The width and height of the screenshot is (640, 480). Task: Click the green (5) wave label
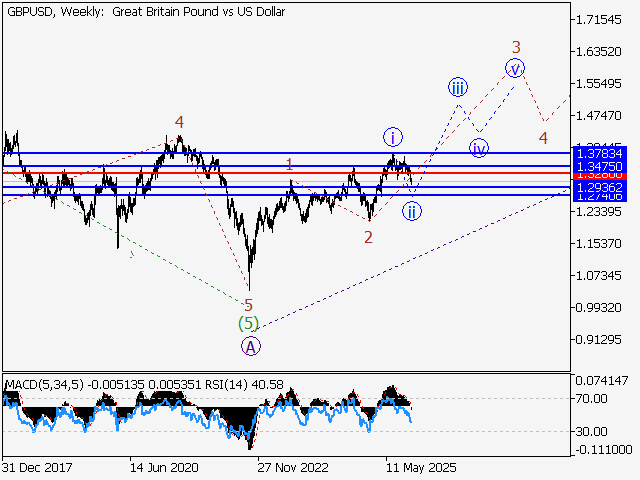pos(248,323)
